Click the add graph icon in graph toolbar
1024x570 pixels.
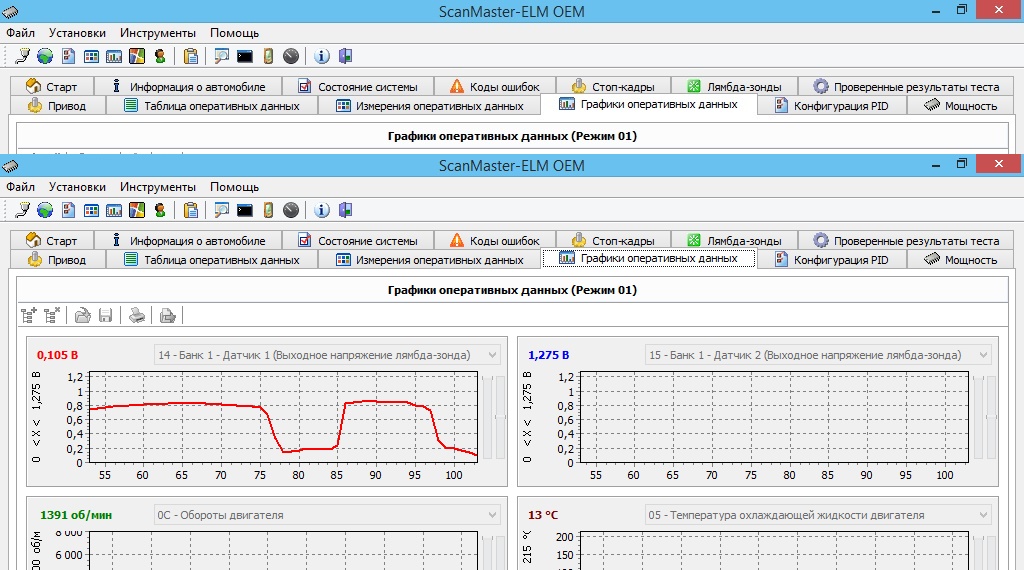[x=29, y=315]
